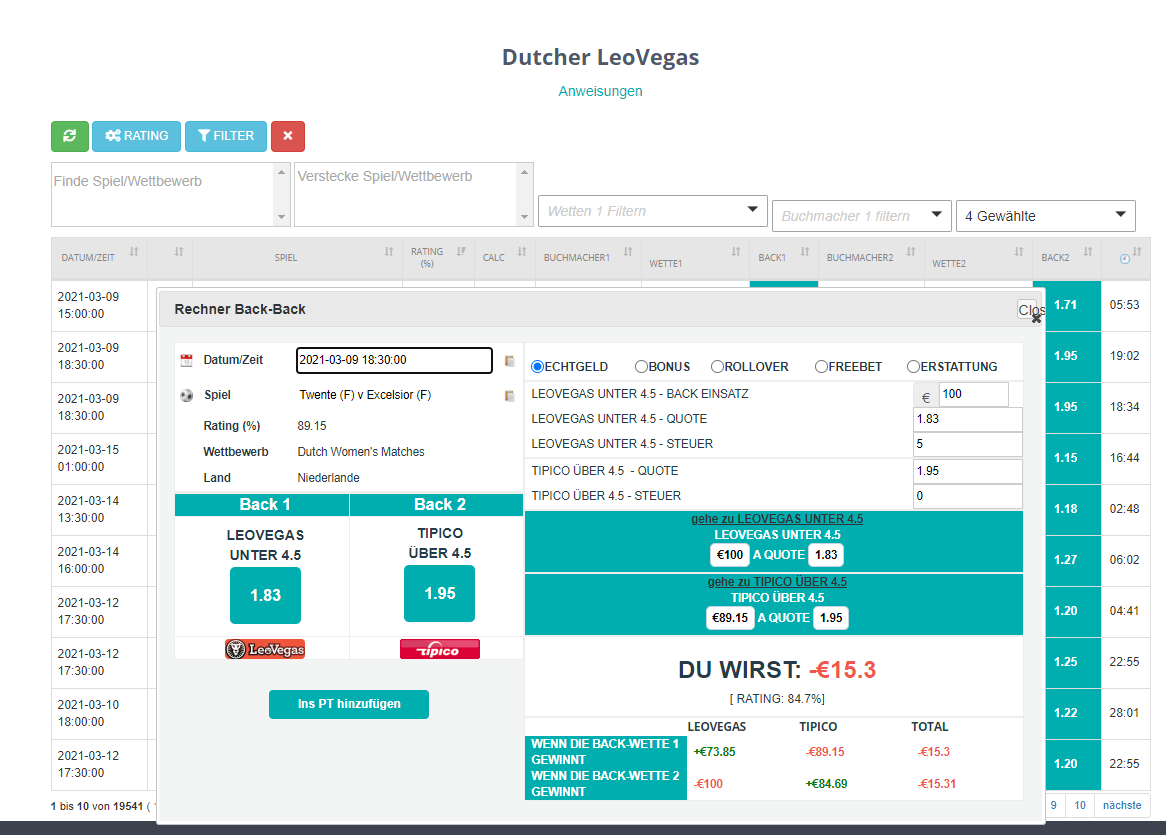Screen dimensions: 1166x835
Task: Click the large 1.83 odds tile under Back 1
Action: [x=265, y=596]
